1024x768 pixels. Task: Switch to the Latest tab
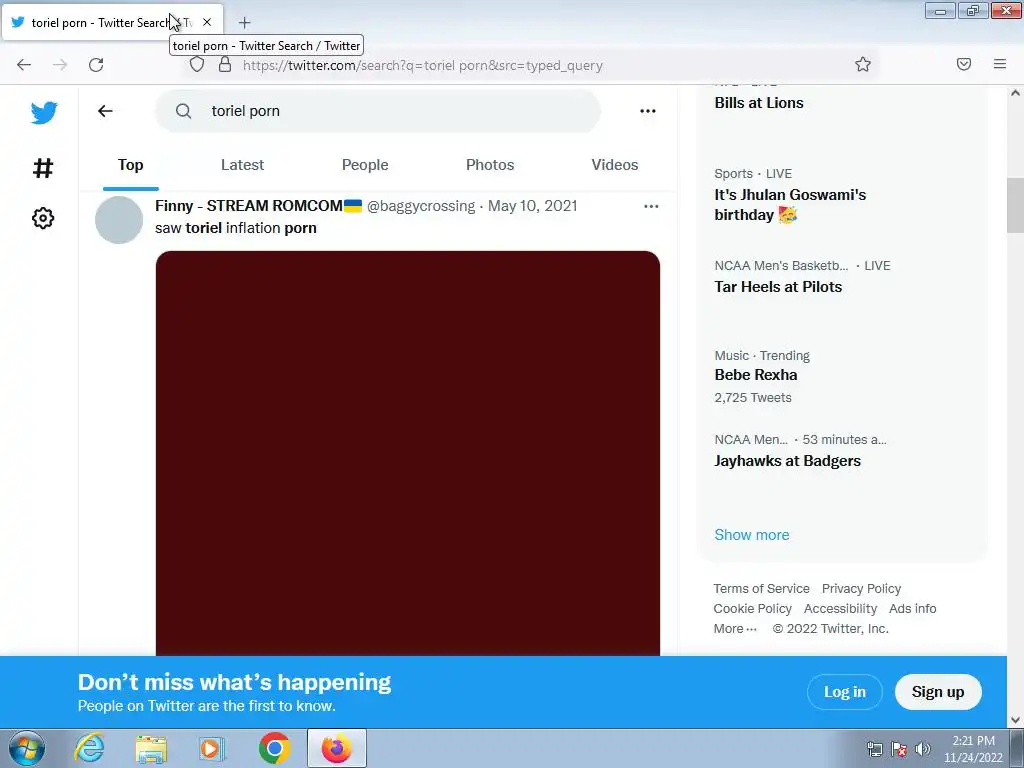coord(242,165)
